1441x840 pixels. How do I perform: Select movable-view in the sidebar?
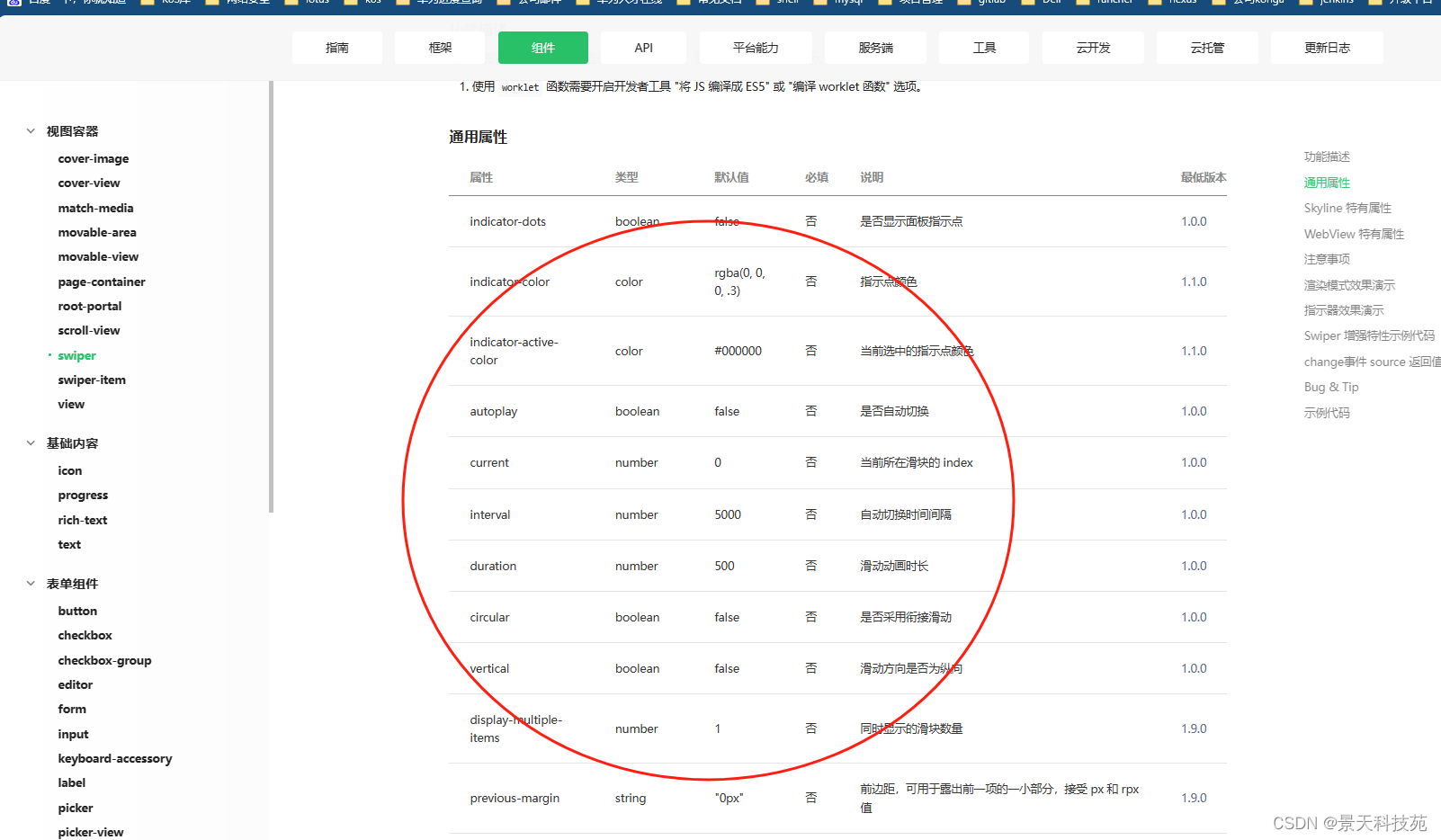pos(98,256)
